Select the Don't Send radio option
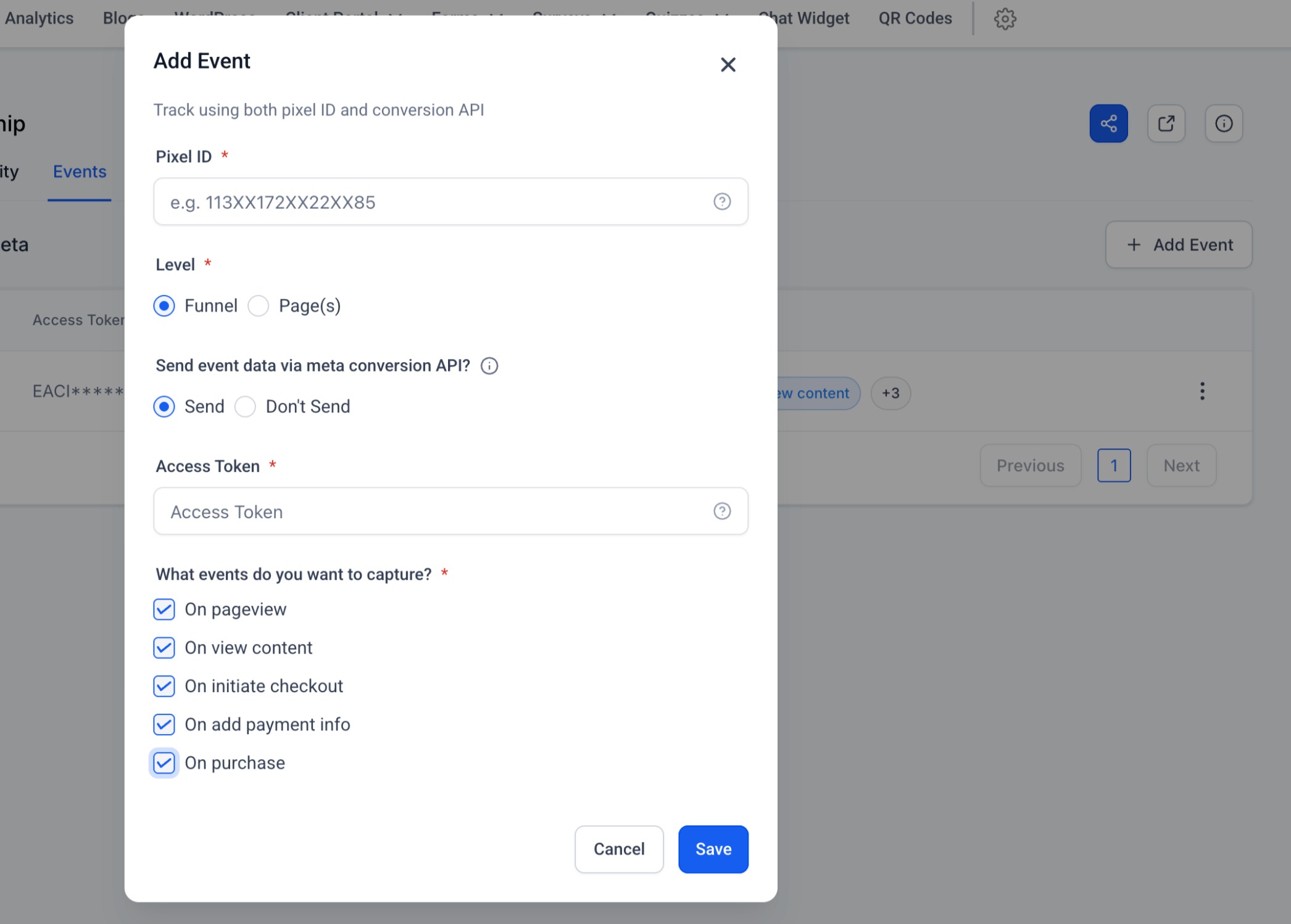1291x924 pixels. click(246, 406)
